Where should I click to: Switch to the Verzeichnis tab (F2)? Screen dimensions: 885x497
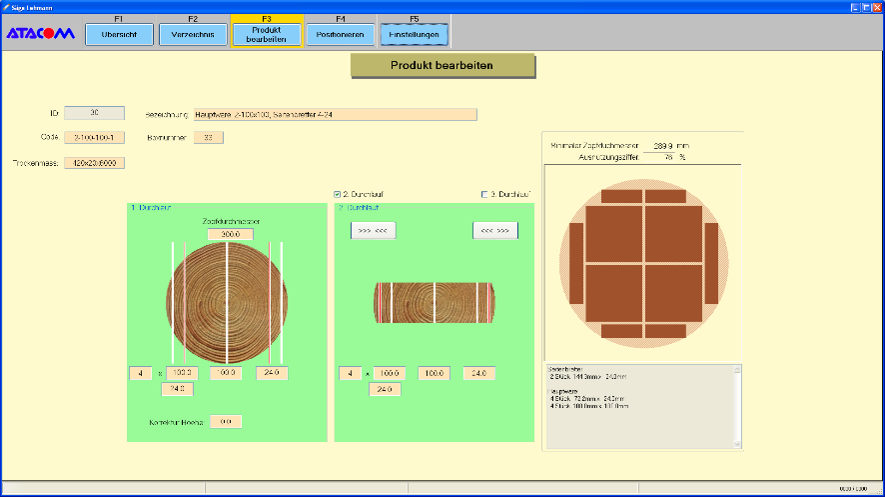click(192, 34)
